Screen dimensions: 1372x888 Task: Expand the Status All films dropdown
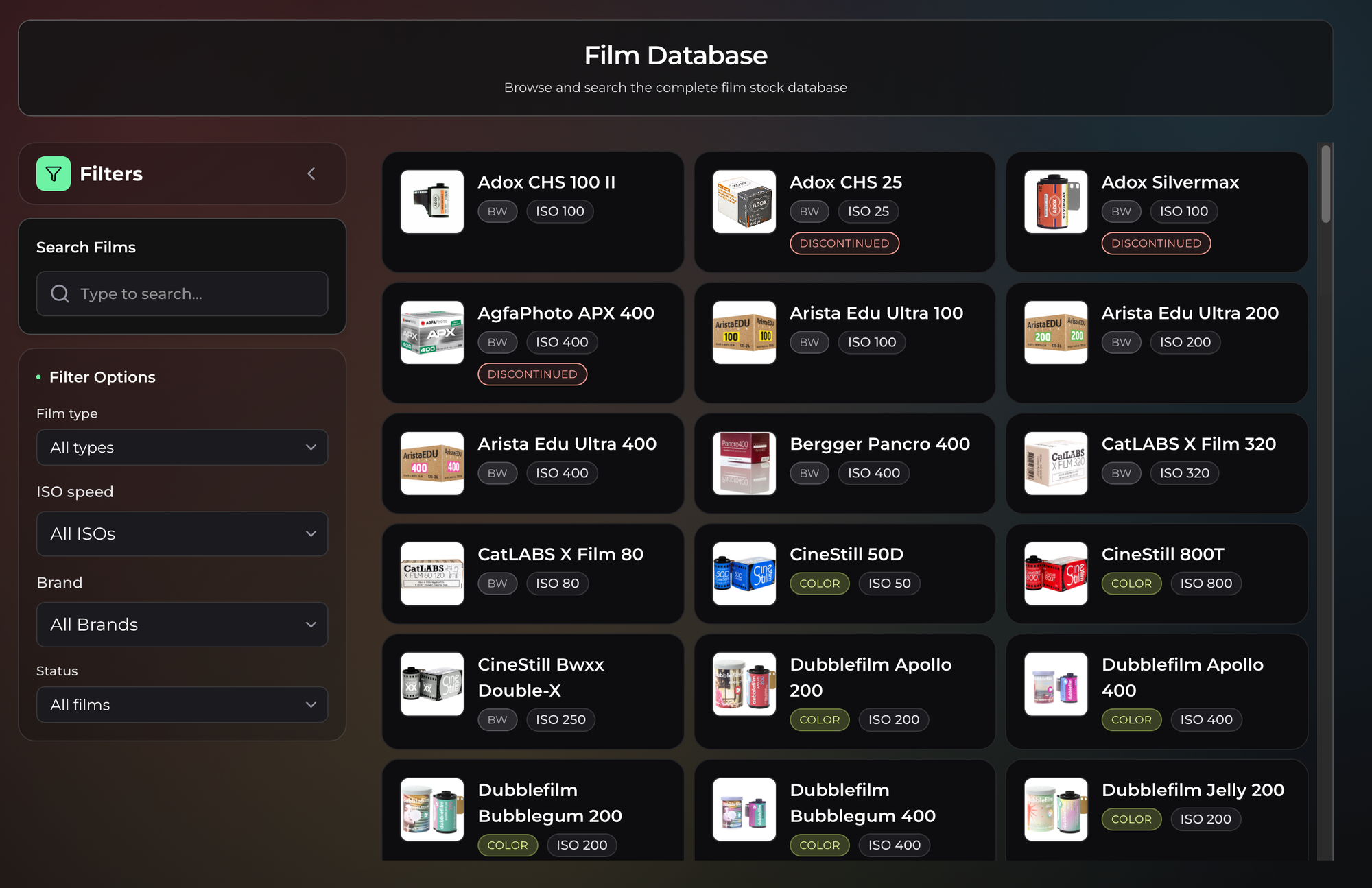[x=182, y=705]
